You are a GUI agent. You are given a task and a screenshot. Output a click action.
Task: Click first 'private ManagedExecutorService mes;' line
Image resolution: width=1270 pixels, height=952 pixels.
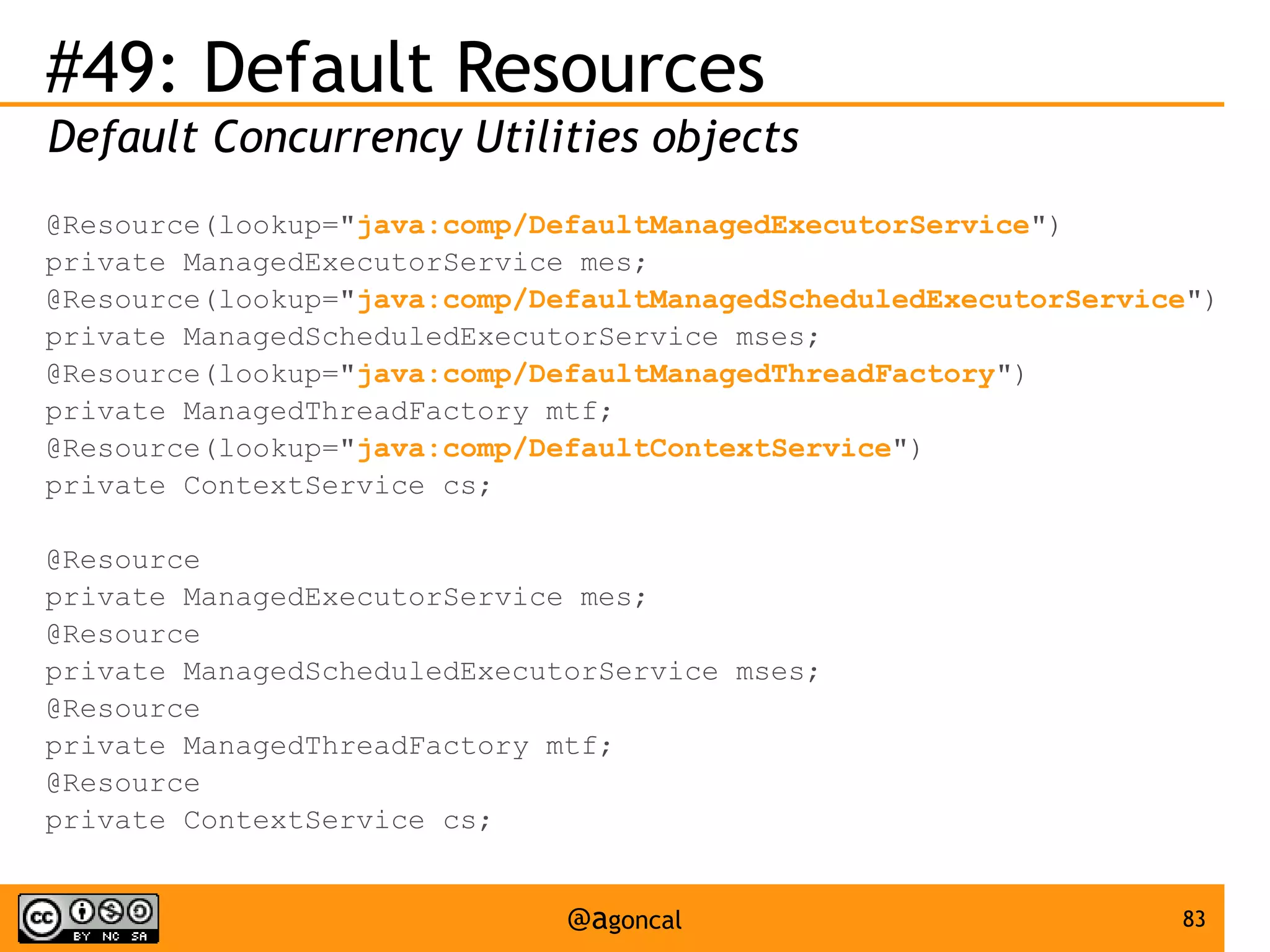pos(345,263)
